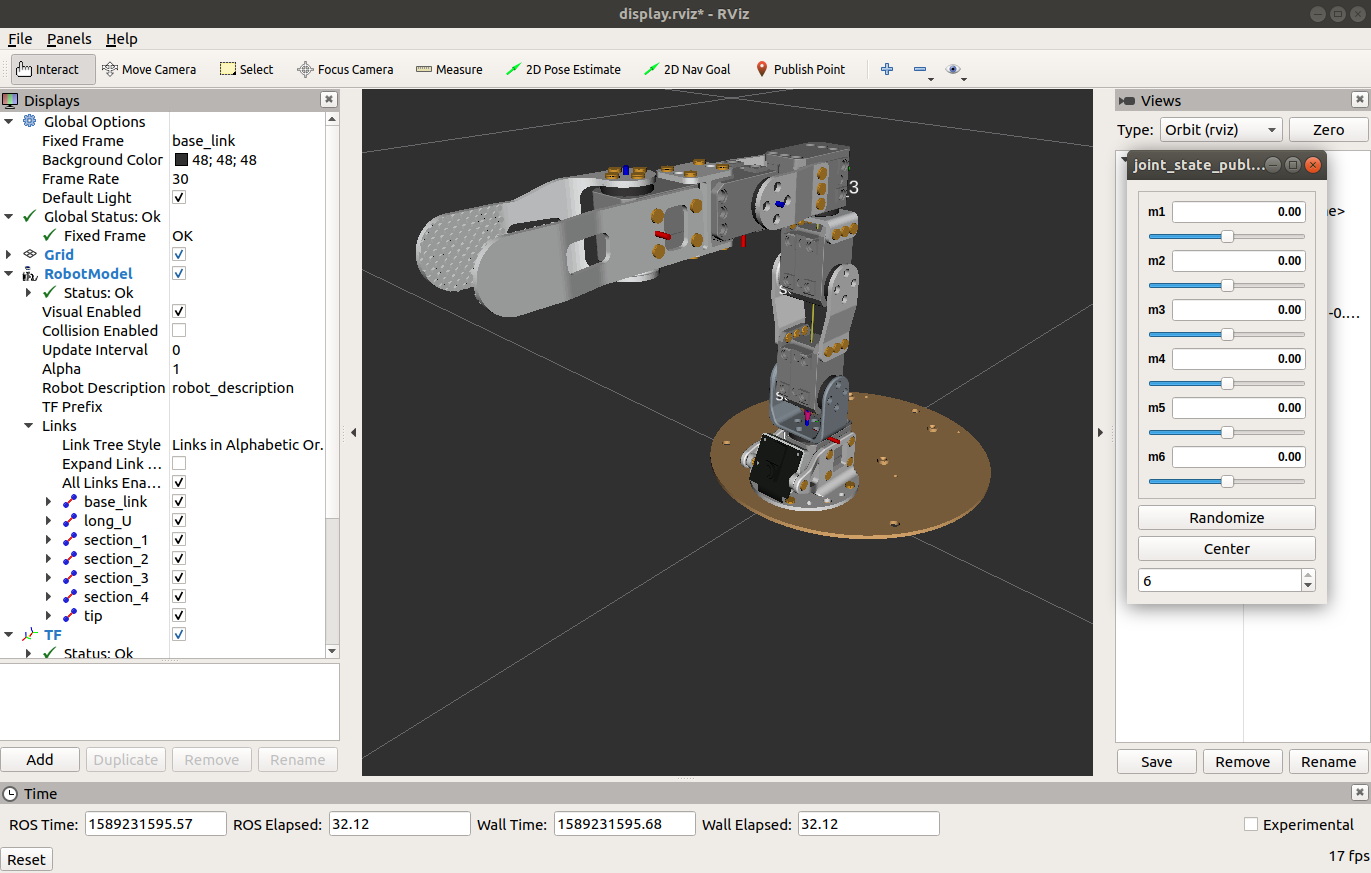Select the Move Camera tool
This screenshot has width=1371, height=873.
[x=149, y=69]
